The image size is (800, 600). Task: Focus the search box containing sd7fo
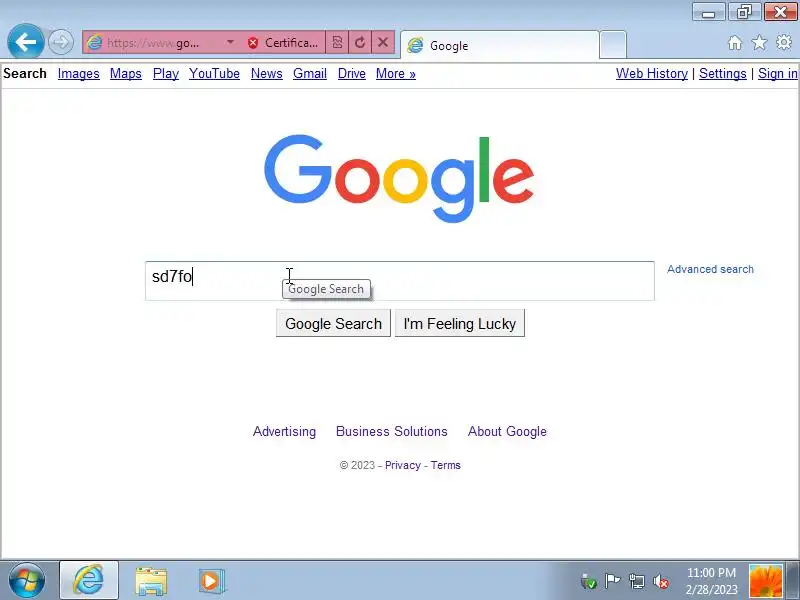pos(399,281)
